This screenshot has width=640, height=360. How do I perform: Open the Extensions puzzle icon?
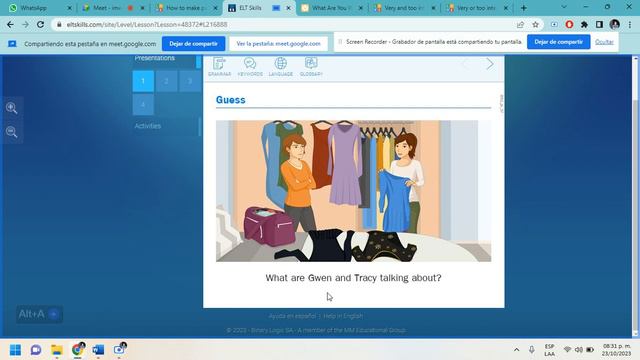(x=584, y=24)
